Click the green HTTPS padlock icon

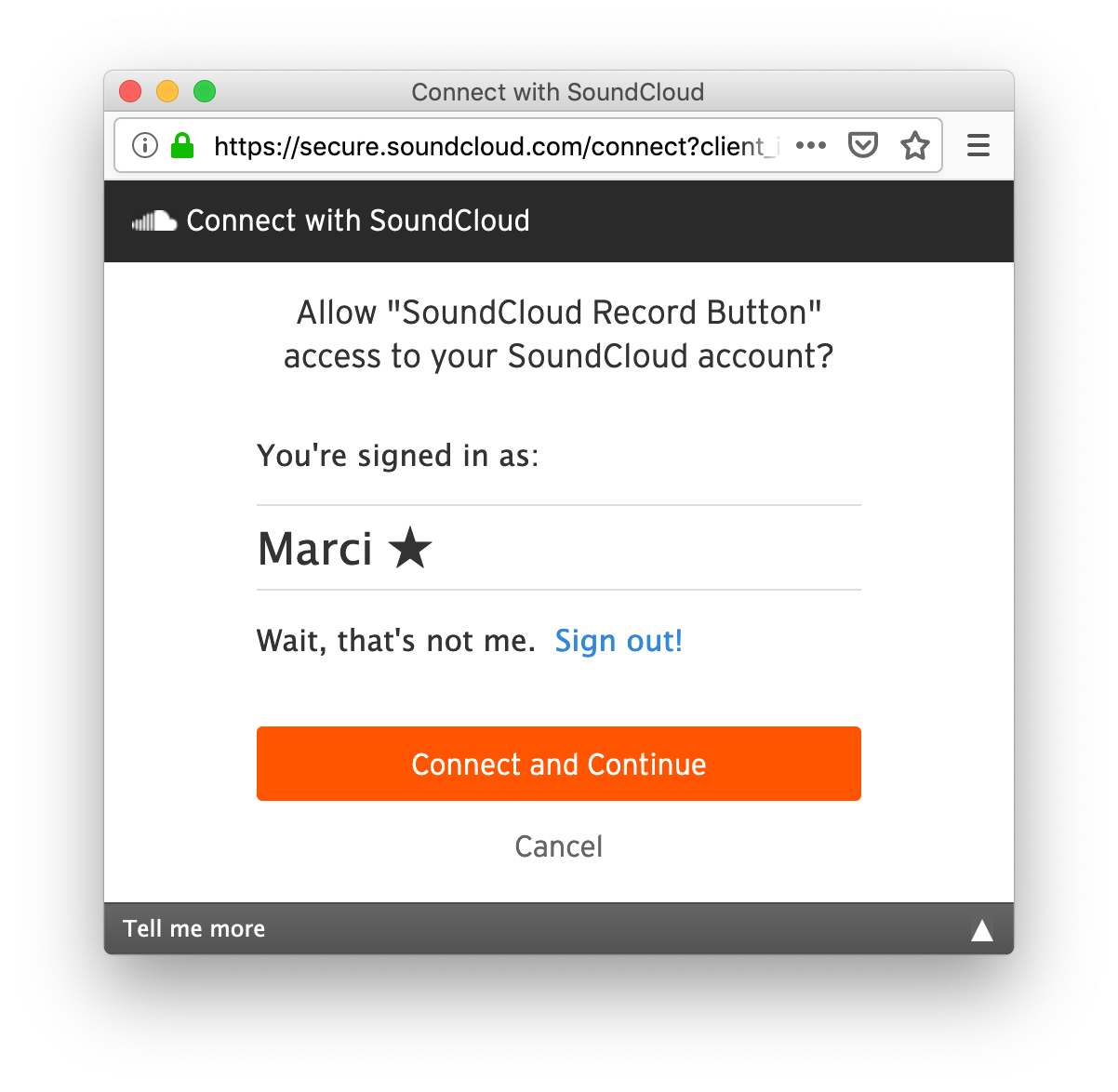(182, 145)
